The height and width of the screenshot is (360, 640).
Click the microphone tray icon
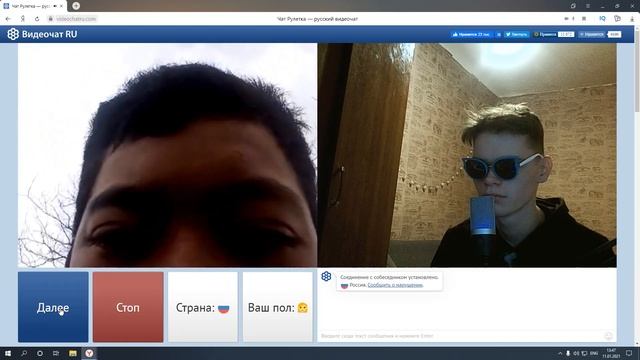568,353
